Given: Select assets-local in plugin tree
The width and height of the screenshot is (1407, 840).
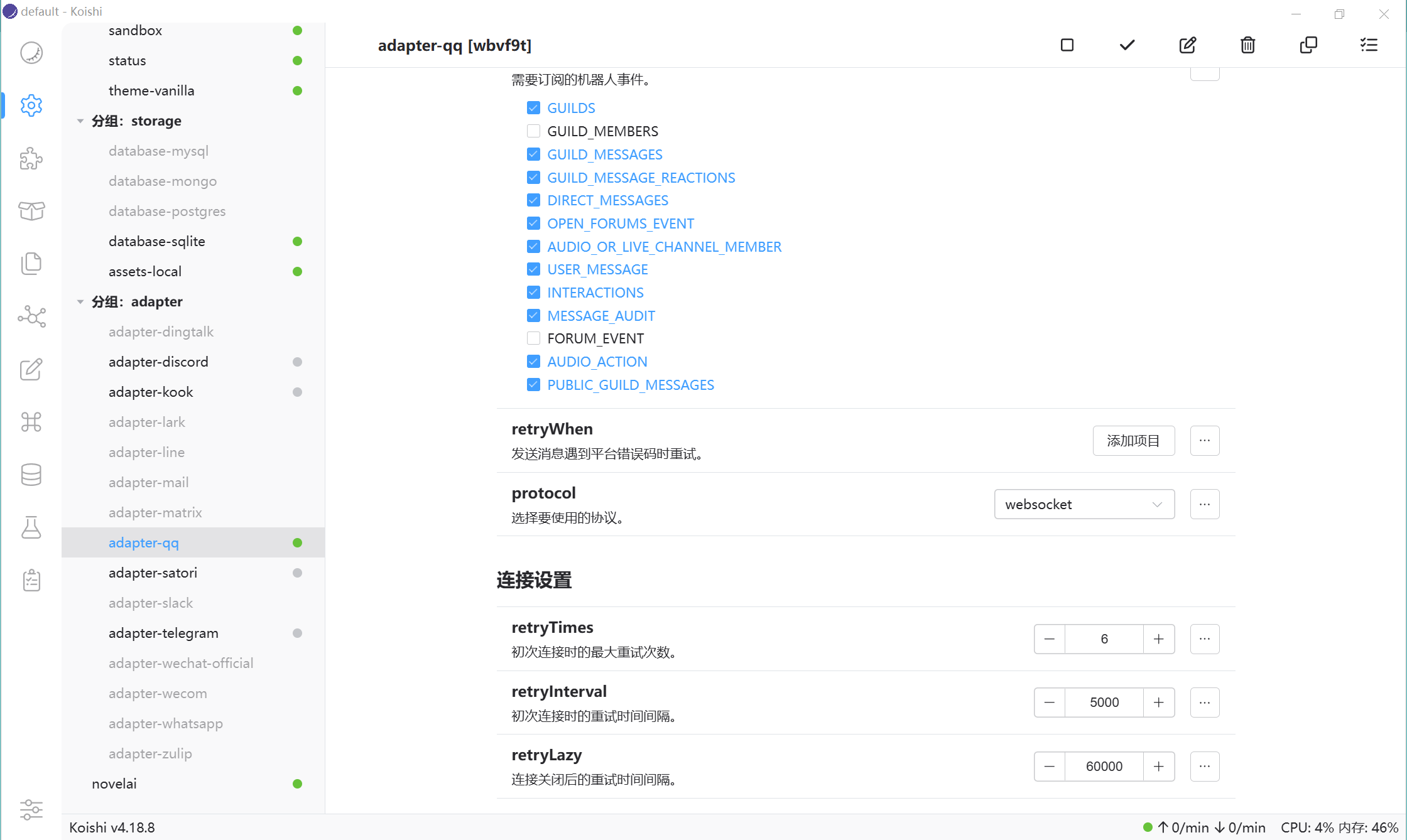Looking at the screenshot, I should pos(193,271).
